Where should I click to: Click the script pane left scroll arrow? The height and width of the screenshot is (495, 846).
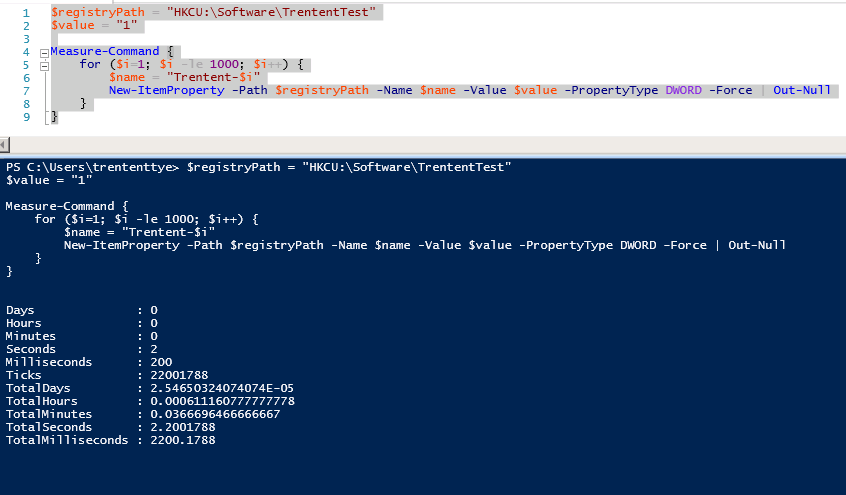point(5,144)
